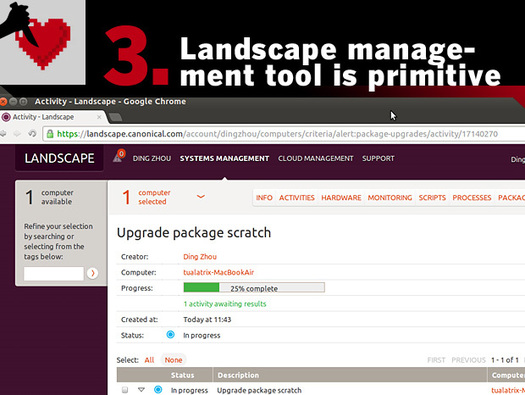Open the PROCESSES tab
525x395 pixels.
point(472,198)
